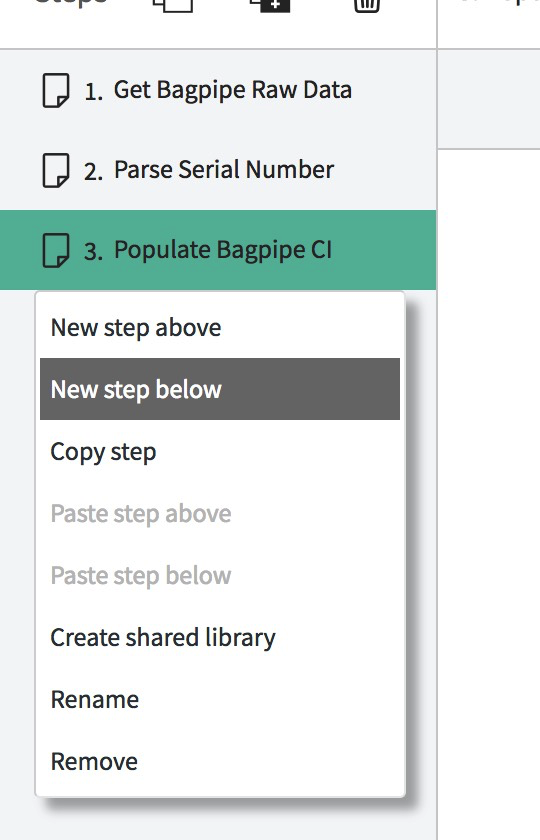Viewport: 540px width, 840px height.
Task: Click the trash delete icon
Action: point(367,5)
